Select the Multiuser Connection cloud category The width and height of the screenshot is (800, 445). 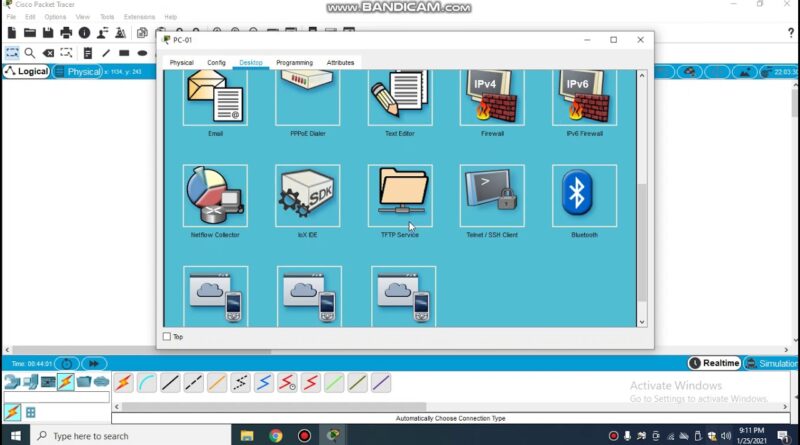(102, 382)
